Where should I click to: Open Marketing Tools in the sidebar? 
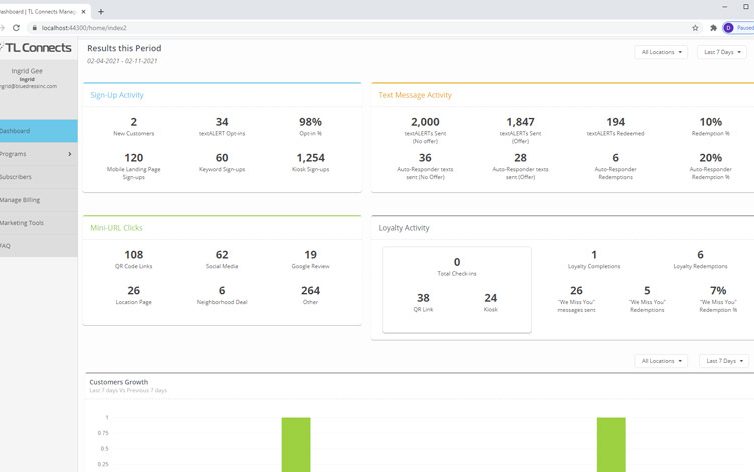(x=38, y=223)
